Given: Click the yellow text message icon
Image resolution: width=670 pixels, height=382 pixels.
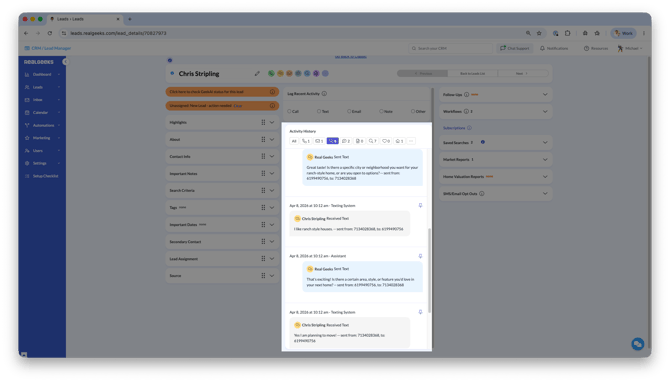Looking at the screenshot, I should pos(280,73).
